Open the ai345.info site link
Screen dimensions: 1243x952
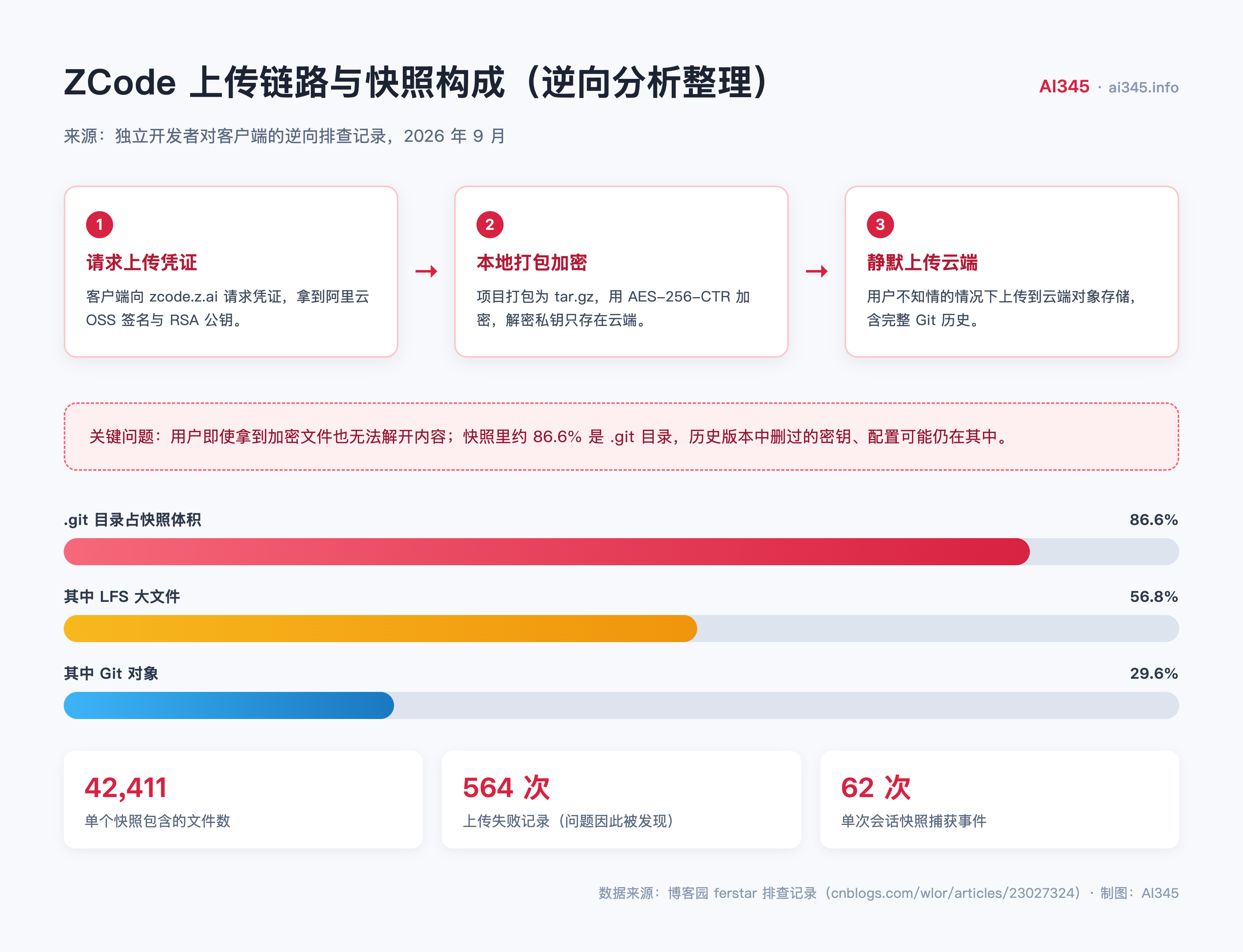point(1143,87)
